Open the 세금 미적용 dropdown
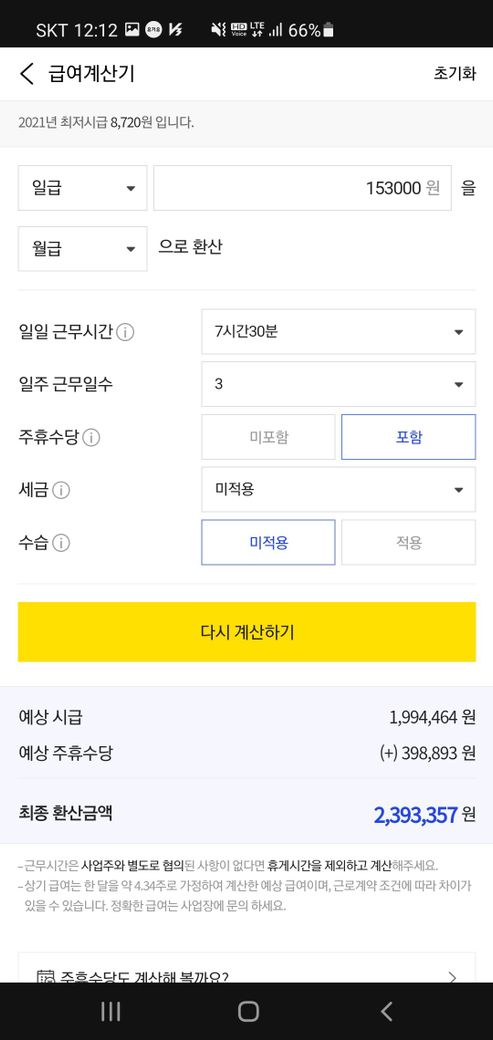493x1040 pixels. [338, 489]
